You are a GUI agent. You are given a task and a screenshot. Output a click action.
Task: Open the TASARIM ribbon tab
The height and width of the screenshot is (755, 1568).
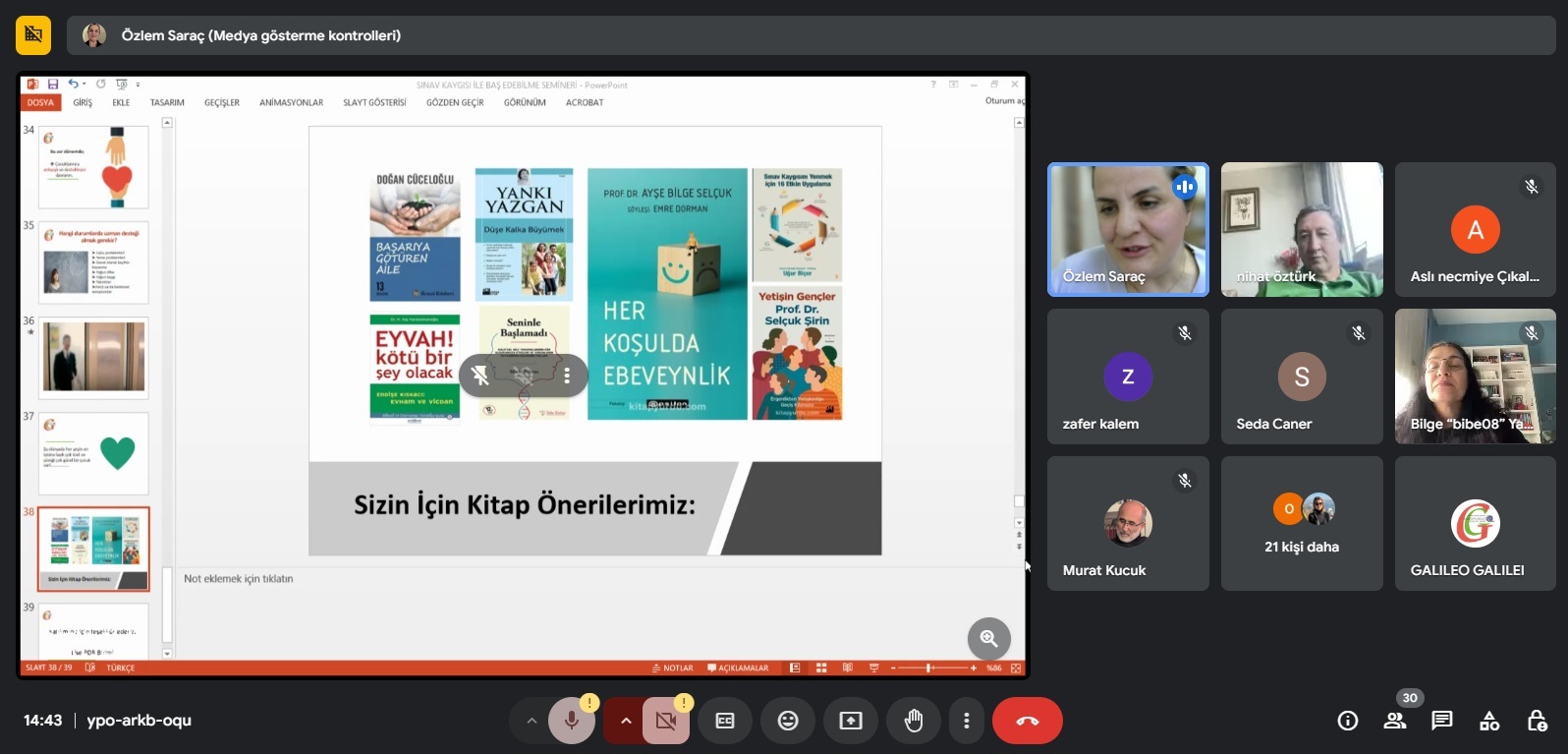(x=167, y=102)
